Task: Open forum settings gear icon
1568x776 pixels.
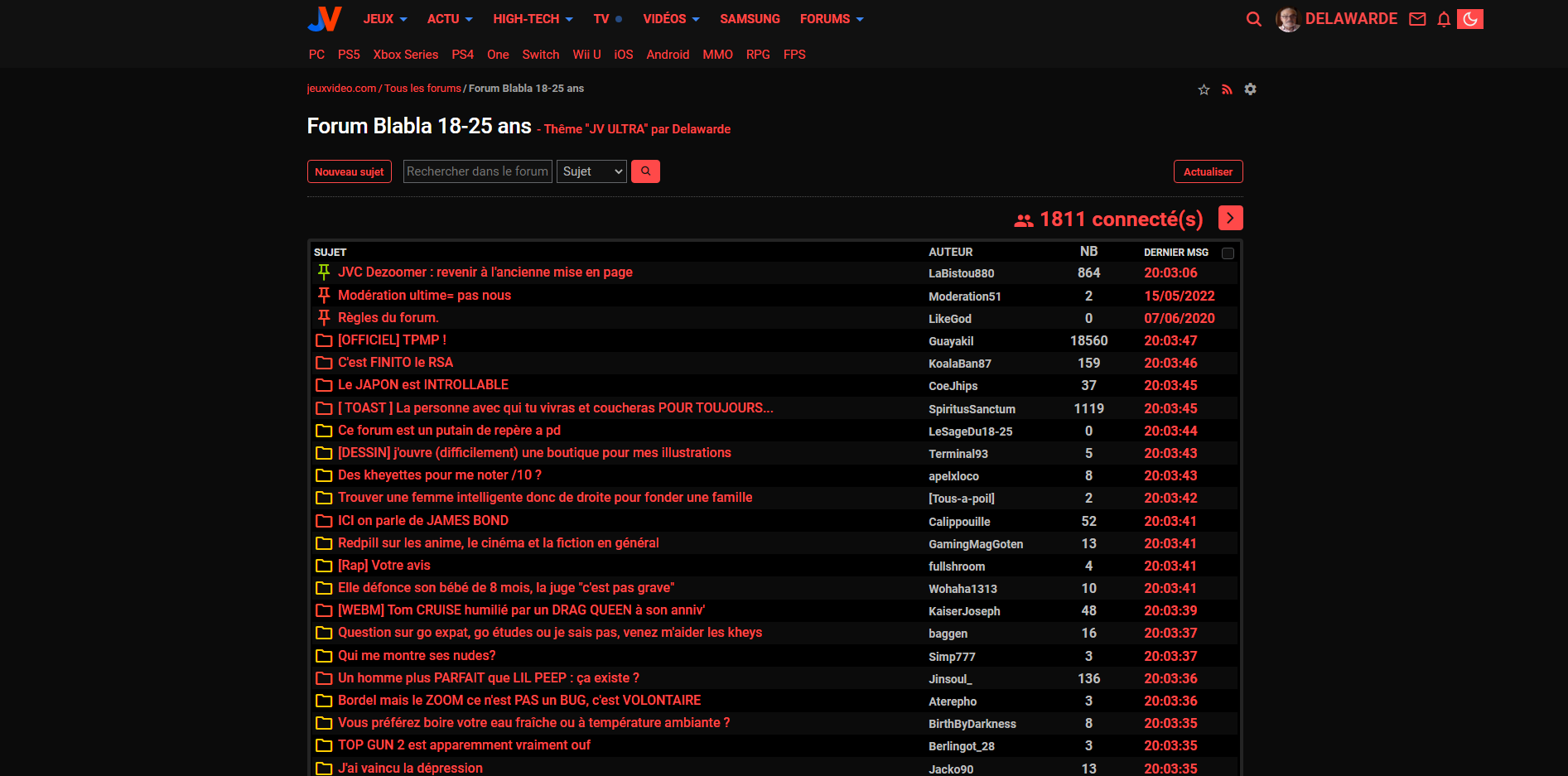Action: [1251, 89]
